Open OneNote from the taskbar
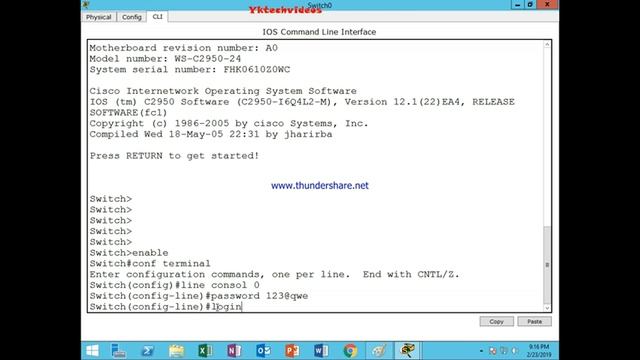This screenshot has width=640, height=360. click(234, 351)
